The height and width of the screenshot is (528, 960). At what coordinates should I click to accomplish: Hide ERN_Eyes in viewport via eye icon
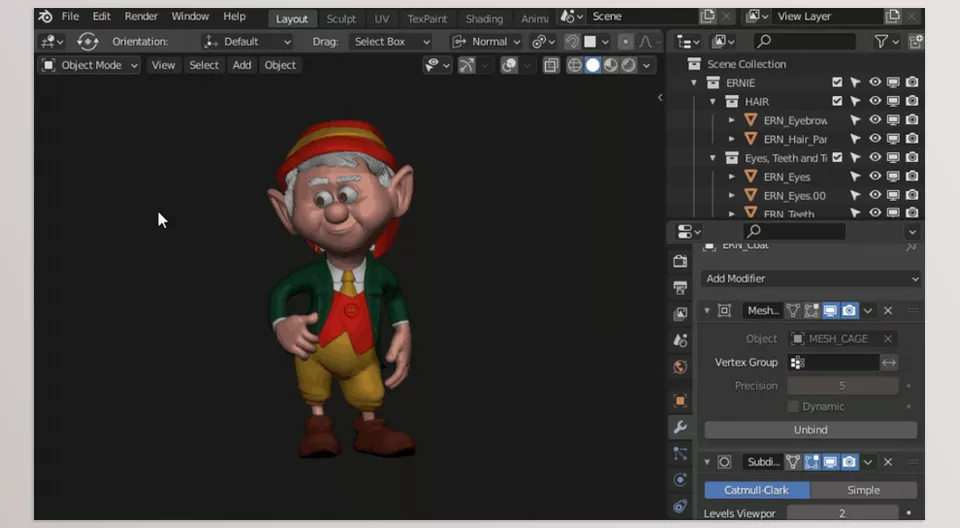(x=875, y=176)
